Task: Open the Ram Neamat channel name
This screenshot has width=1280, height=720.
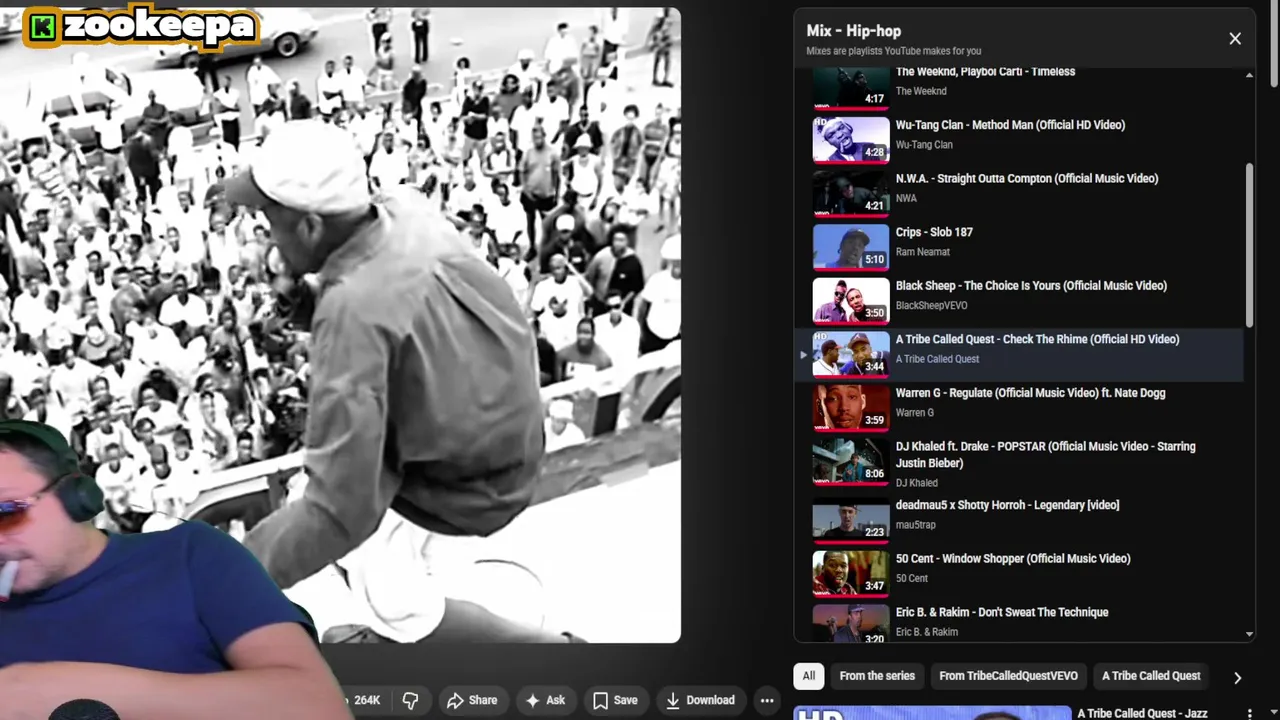Action: pos(922,252)
